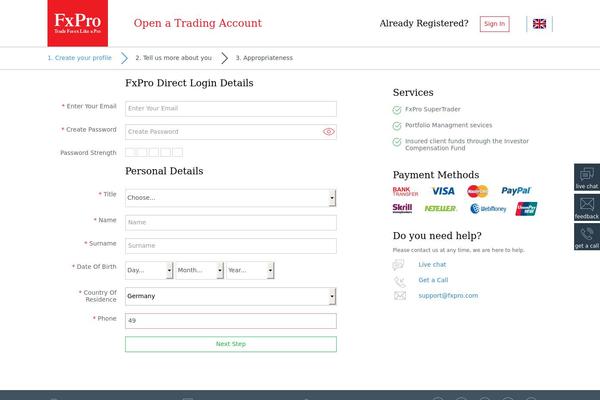Click the Already Registered? text
This screenshot has width=600, height=400.
[x=424, y=23]
